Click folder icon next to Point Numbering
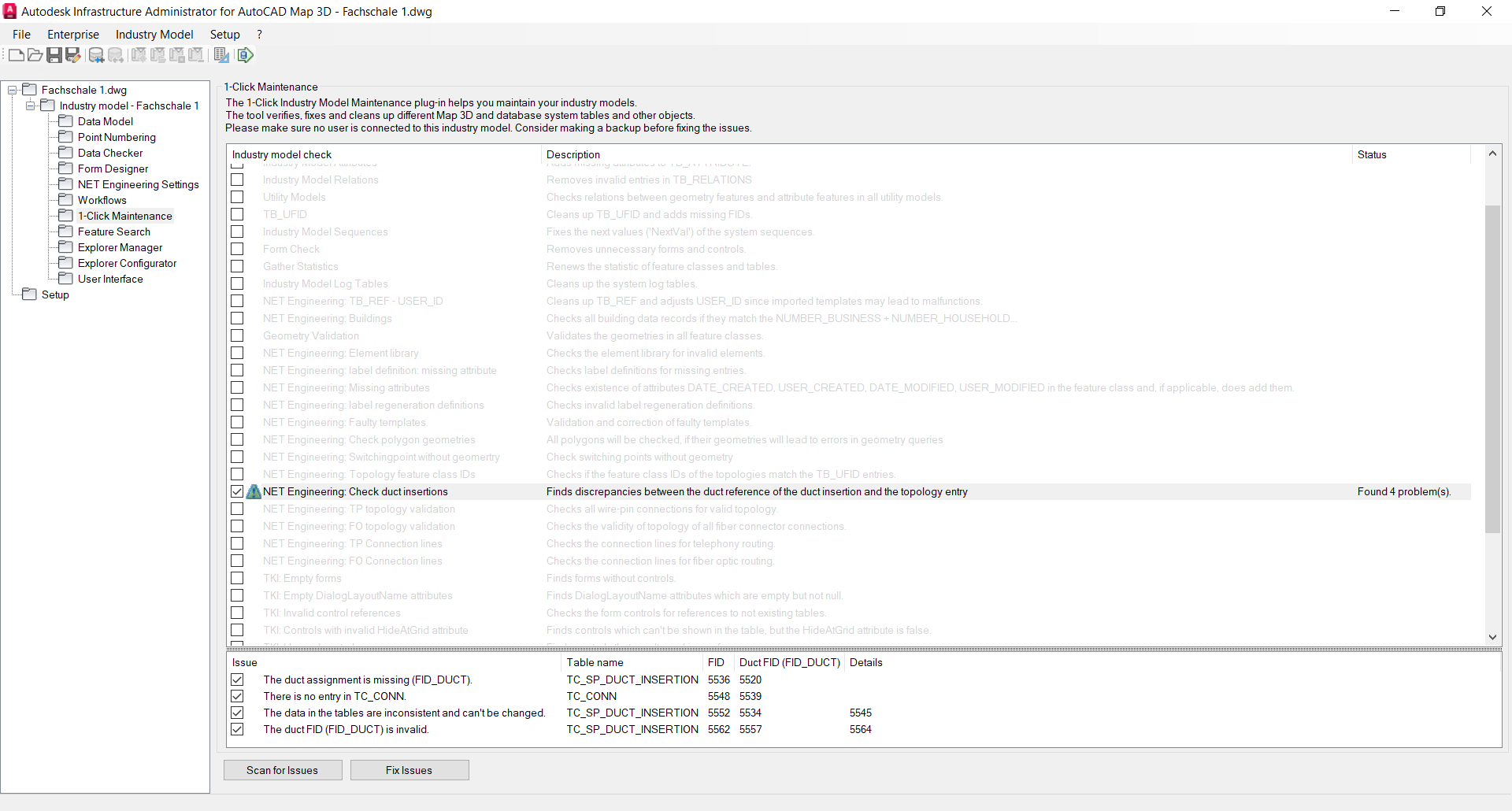This screenshot has height=811, width=1512. tap(66, 137)
